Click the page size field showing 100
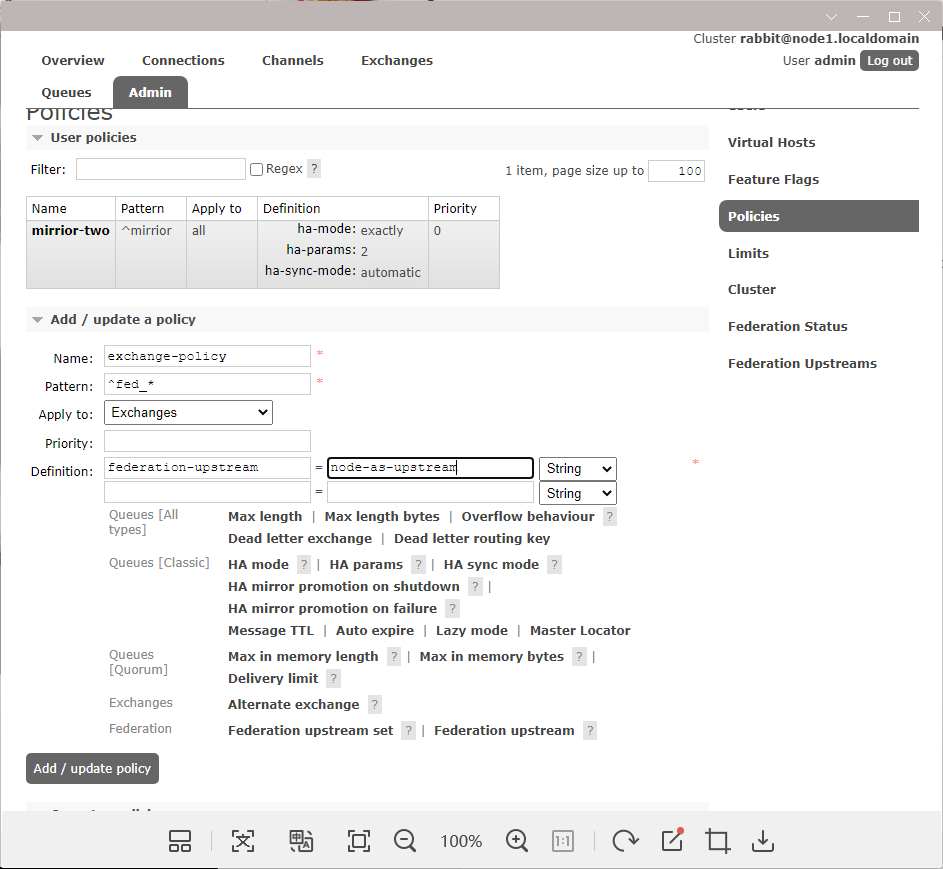 676,171
